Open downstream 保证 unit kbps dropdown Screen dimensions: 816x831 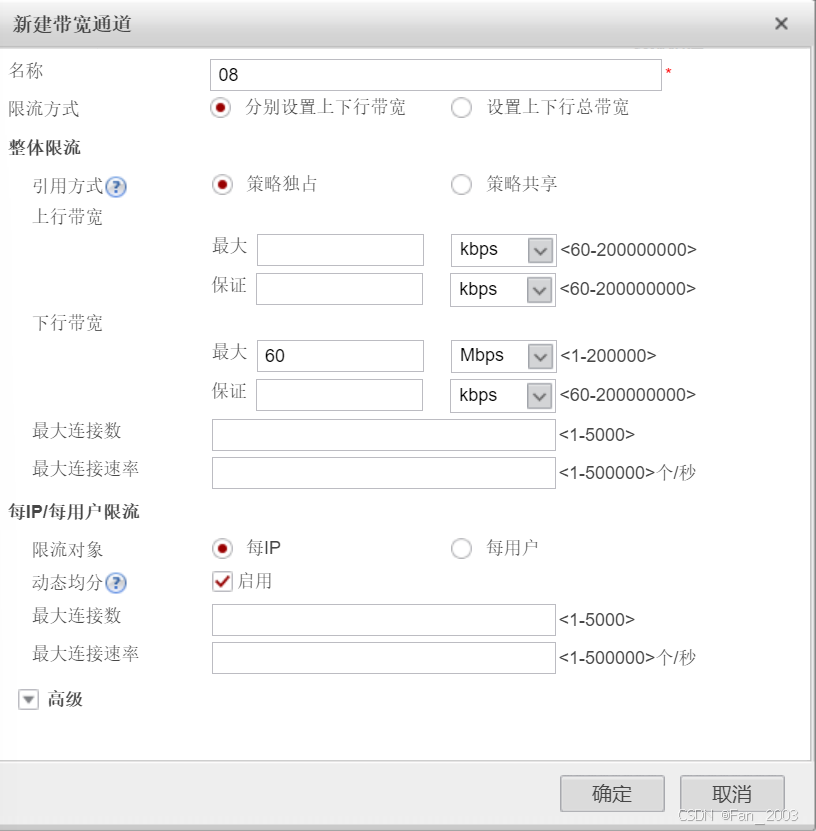pyautogui.click(x=503, y=396)
